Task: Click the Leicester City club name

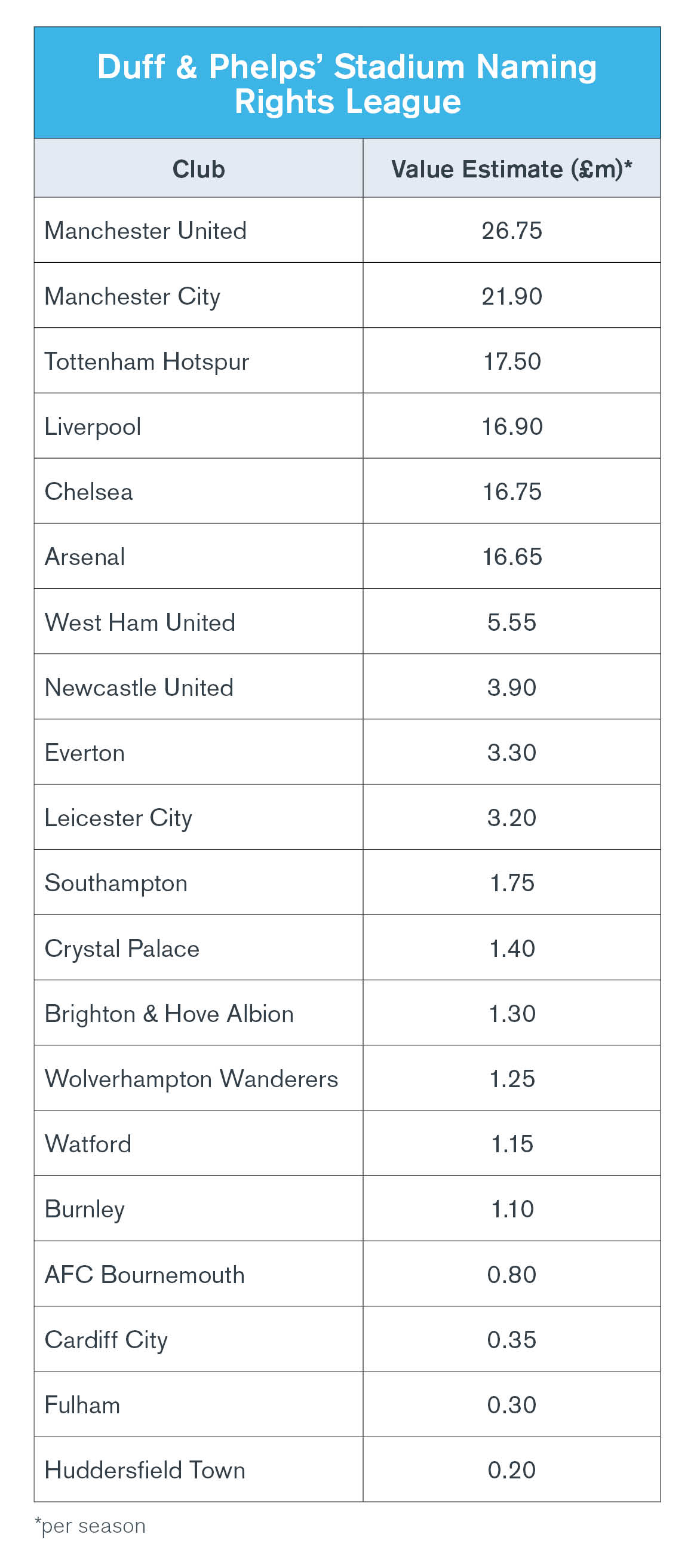Action: point(119,819)
